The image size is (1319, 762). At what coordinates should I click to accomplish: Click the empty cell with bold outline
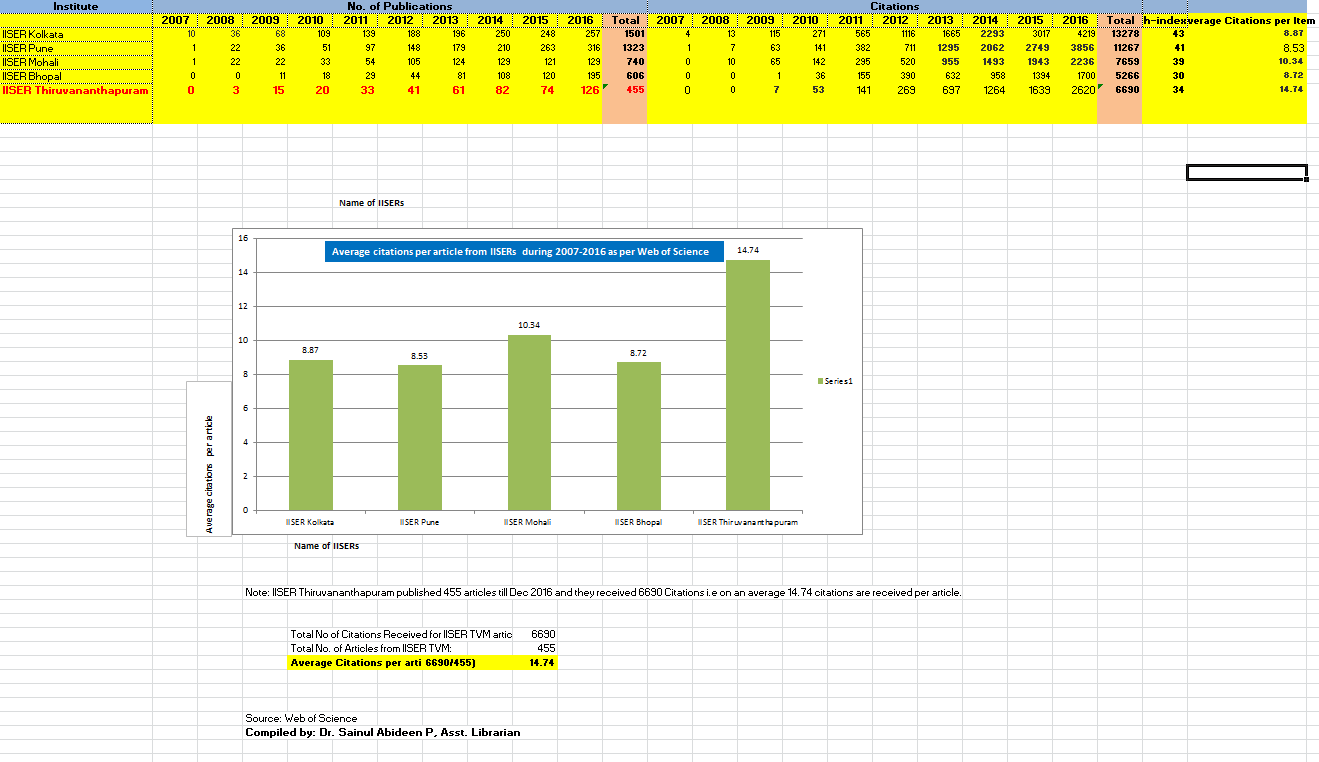click(1246, 173)
